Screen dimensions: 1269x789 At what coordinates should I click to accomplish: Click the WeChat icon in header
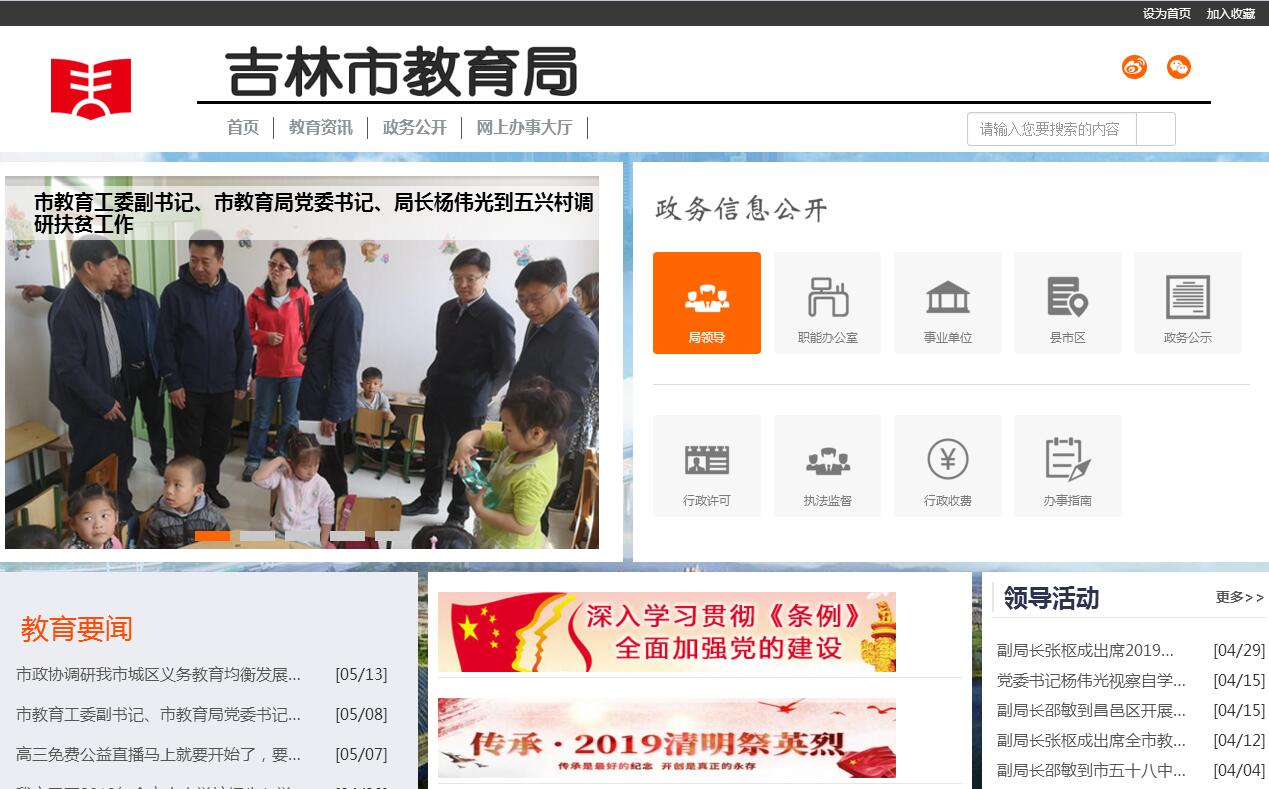coord(1179,67)
